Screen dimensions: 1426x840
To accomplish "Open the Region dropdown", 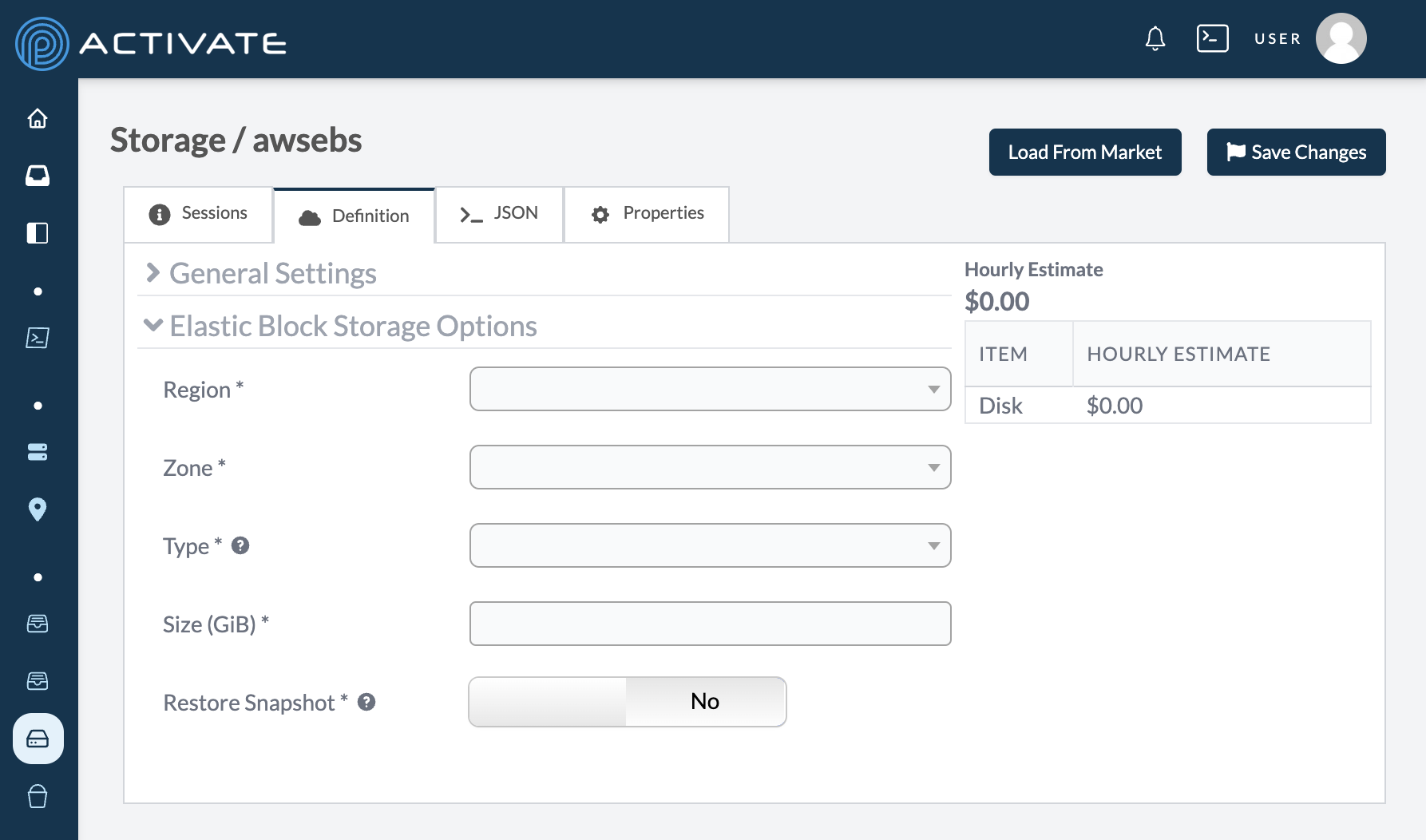I will pyautogui.click(x=711, y=389).
